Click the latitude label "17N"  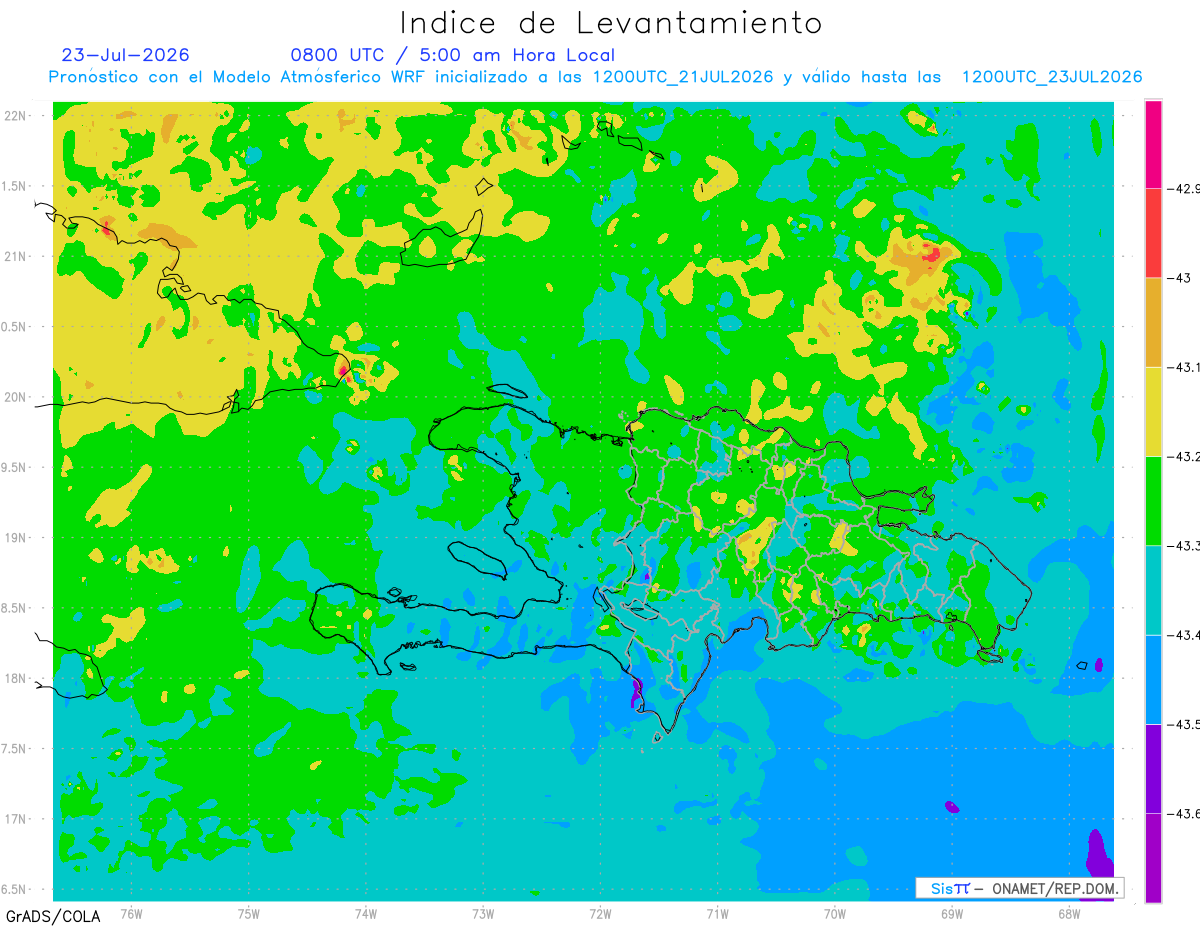pyautogui.click(x=17, y=819)
